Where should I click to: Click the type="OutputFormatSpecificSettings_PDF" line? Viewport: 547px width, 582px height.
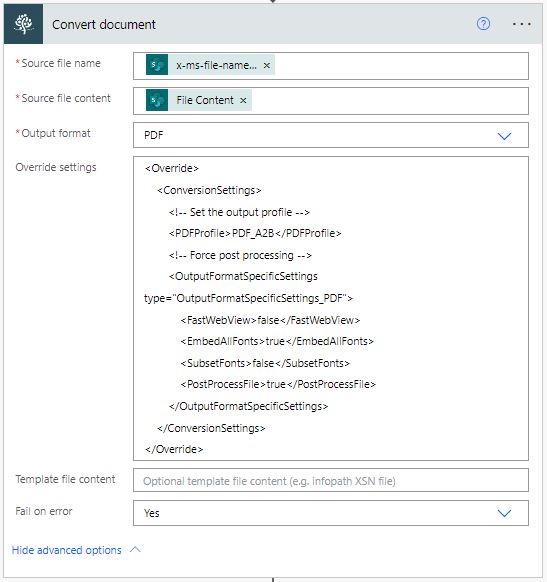pyautogui.click(x=248, y=298)
